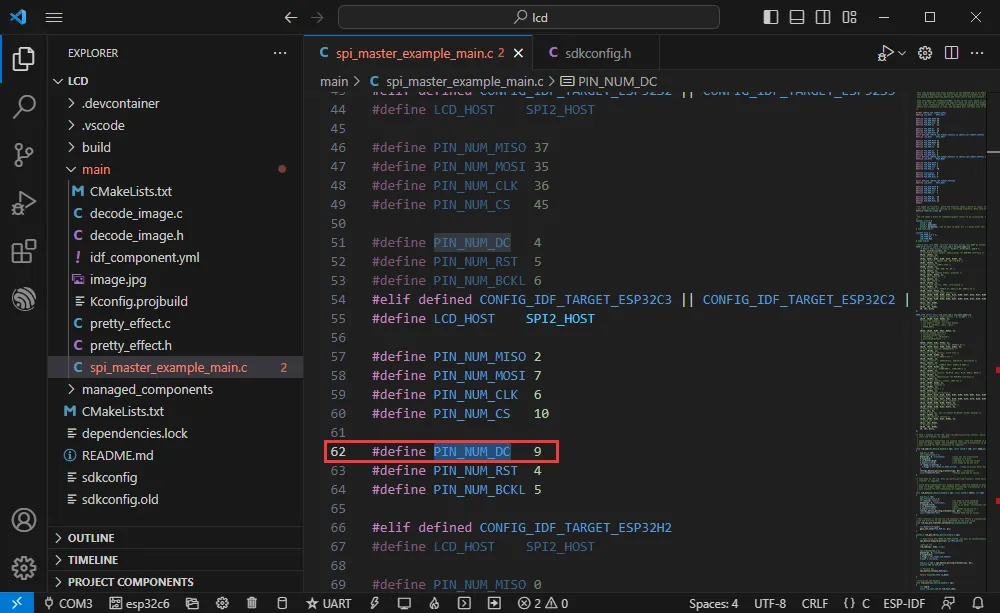
Task: Run ESP-IDF Full Clean (trash icon)
Action: click(x=252, y=602)
